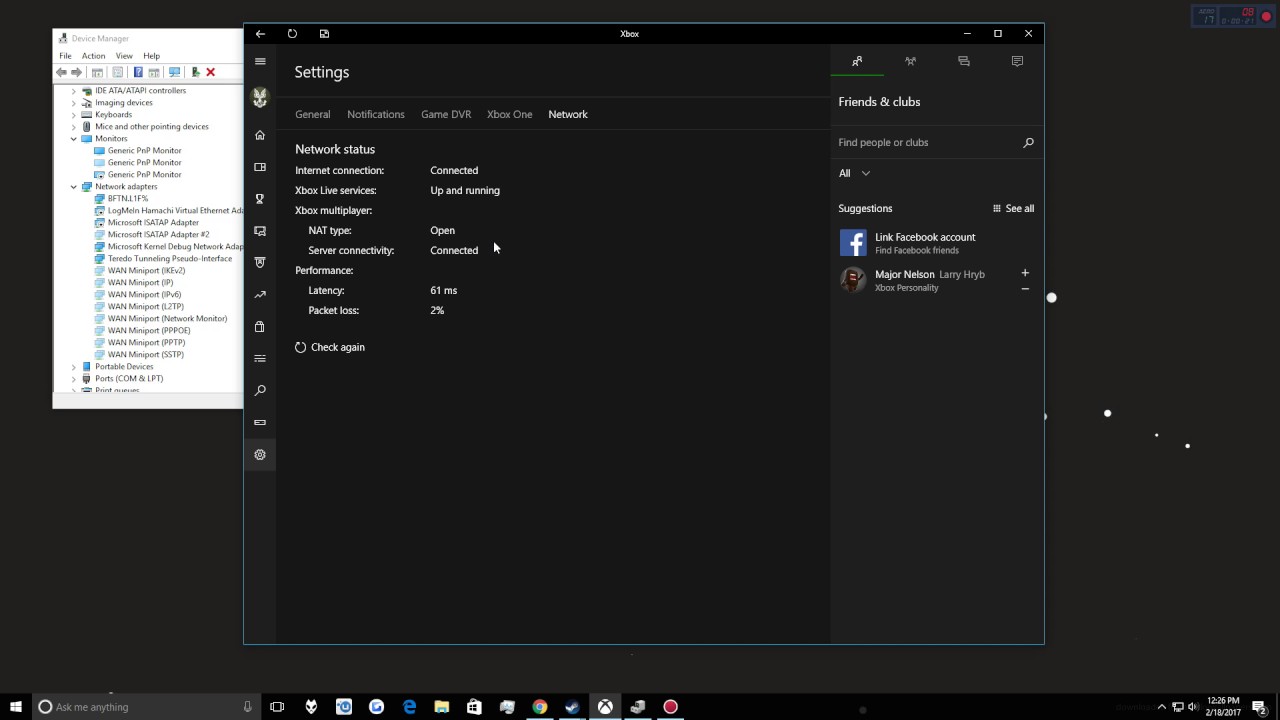Open Google Chrome from the taskbar

tap(540, 707)
